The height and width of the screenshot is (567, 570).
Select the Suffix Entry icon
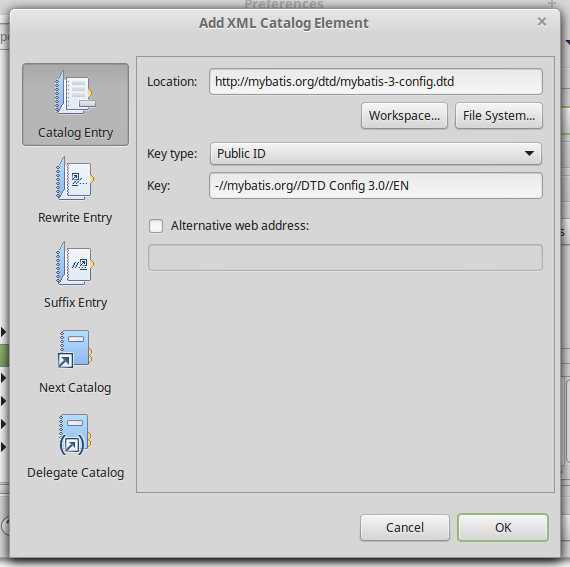(x=75, y=263)
